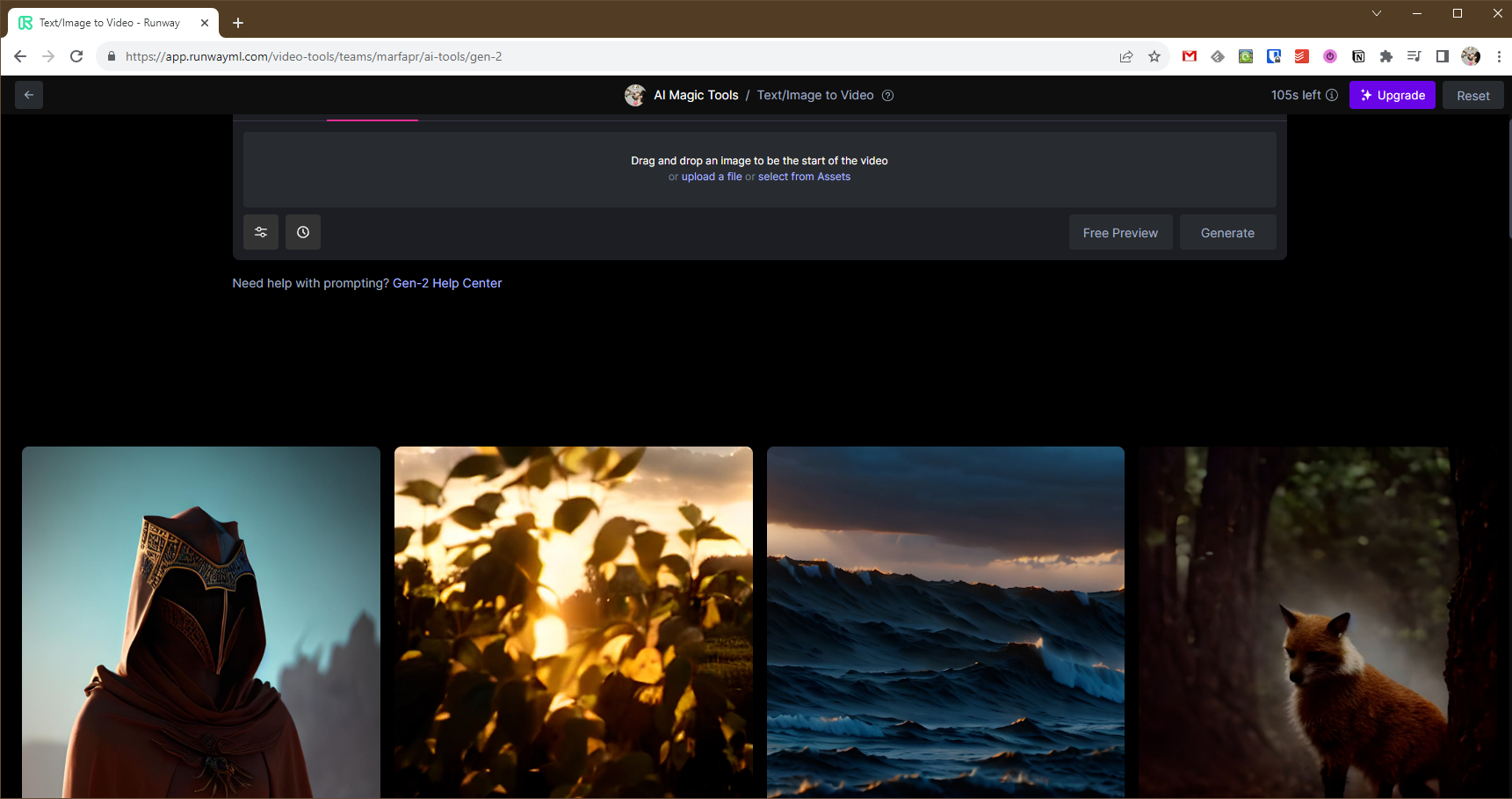View site information via the lock icon
Screen dimensions: 1512x799
(x=112, y=56)
